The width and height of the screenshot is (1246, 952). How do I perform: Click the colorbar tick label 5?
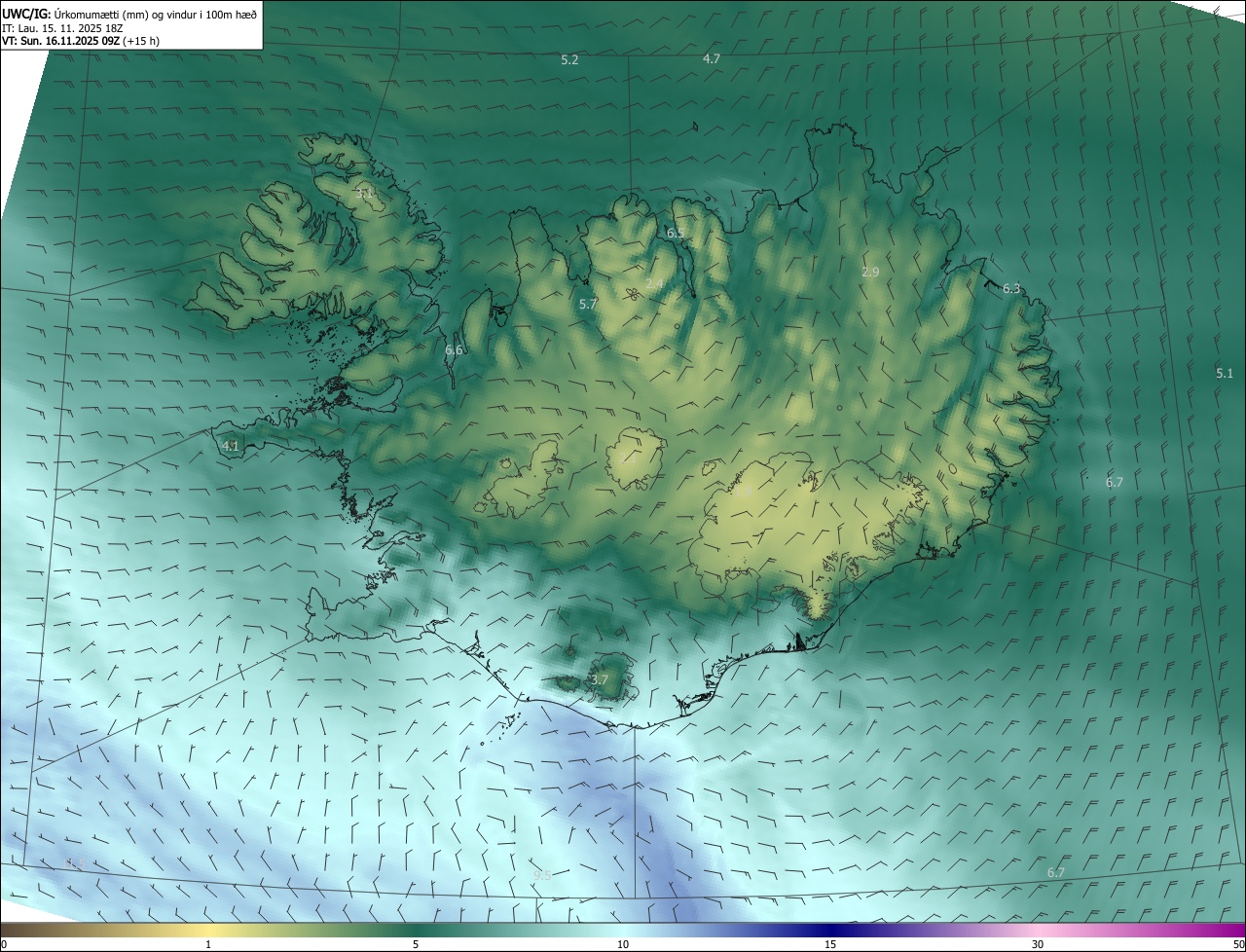tap(416, 944)
